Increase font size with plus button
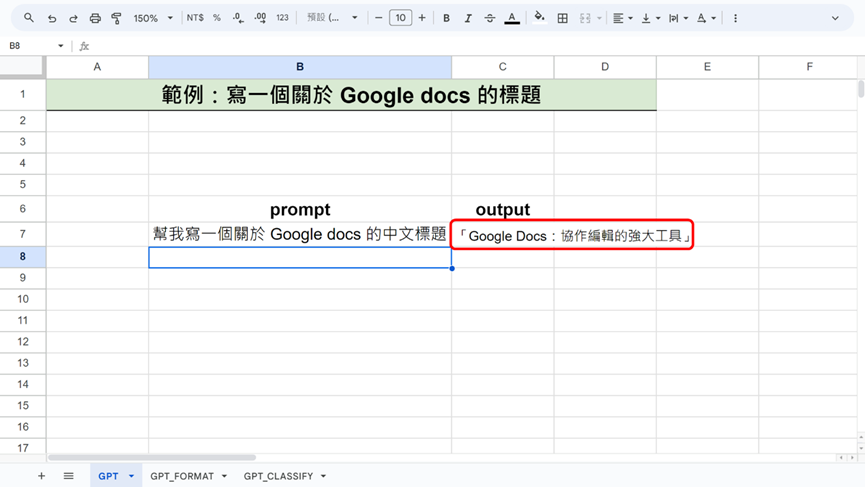The height and width of the screenshot is (487, 865). coord(422,18)
